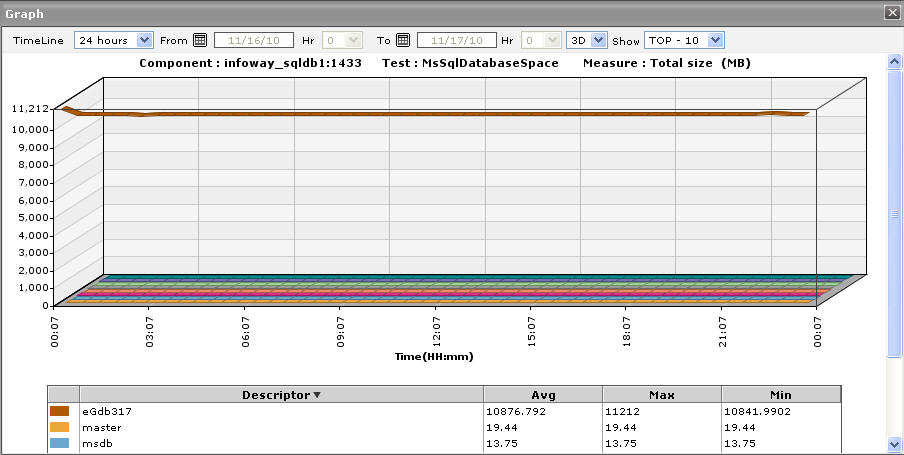904x455 pixels.
Task: Click the eGdb317 Min value 10841.9902
Action: click(758, 412)
